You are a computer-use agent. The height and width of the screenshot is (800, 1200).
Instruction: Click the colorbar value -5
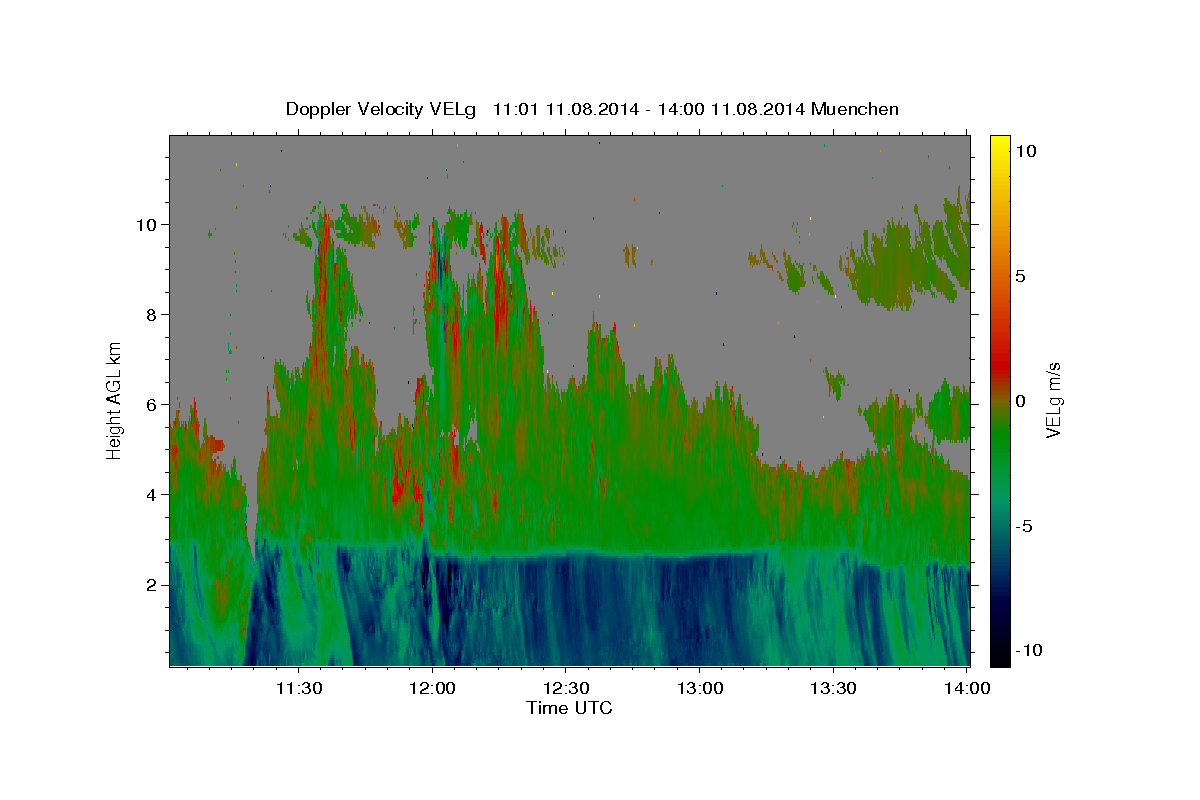[x=1024, y=526]
